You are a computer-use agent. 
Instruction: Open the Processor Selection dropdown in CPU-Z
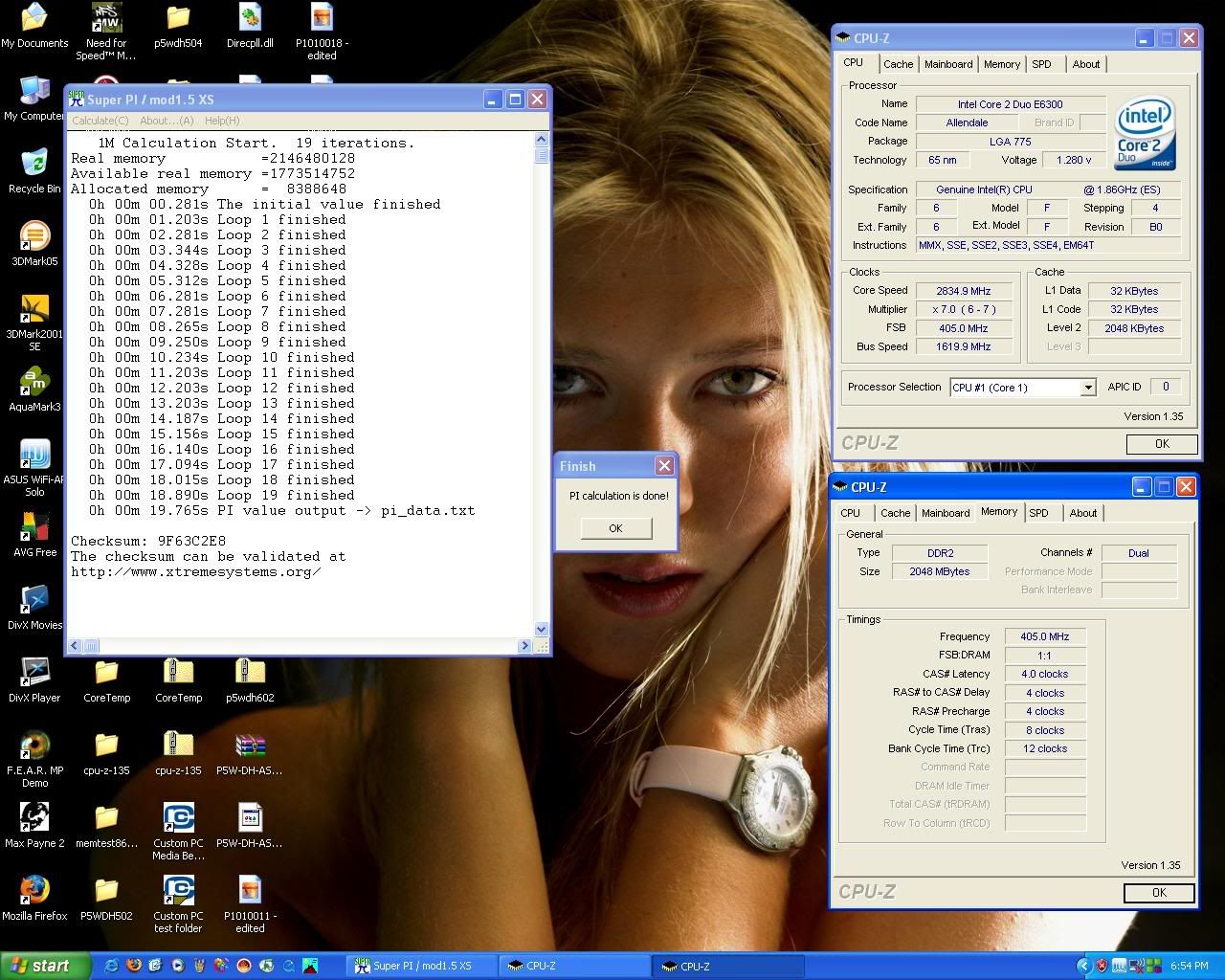[1088, 388]
